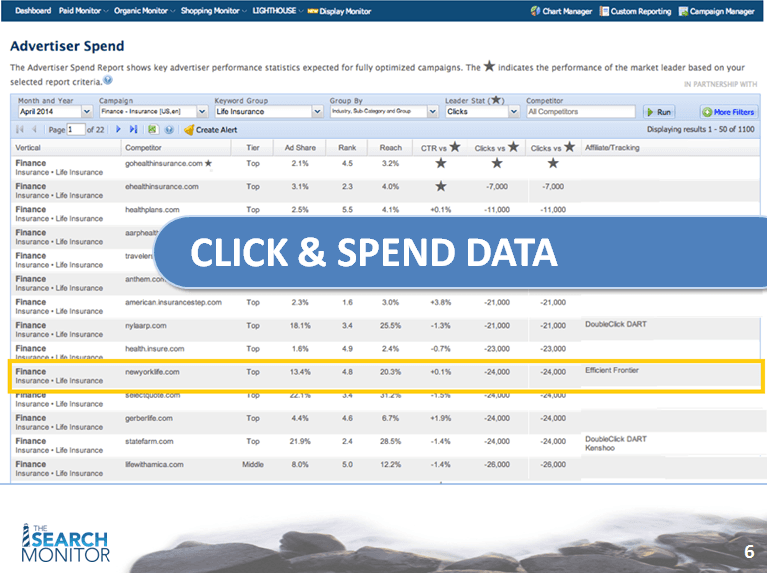Click the help icon after report description
Viewport: 767px width, 573px height.
(x=108, y=80)
